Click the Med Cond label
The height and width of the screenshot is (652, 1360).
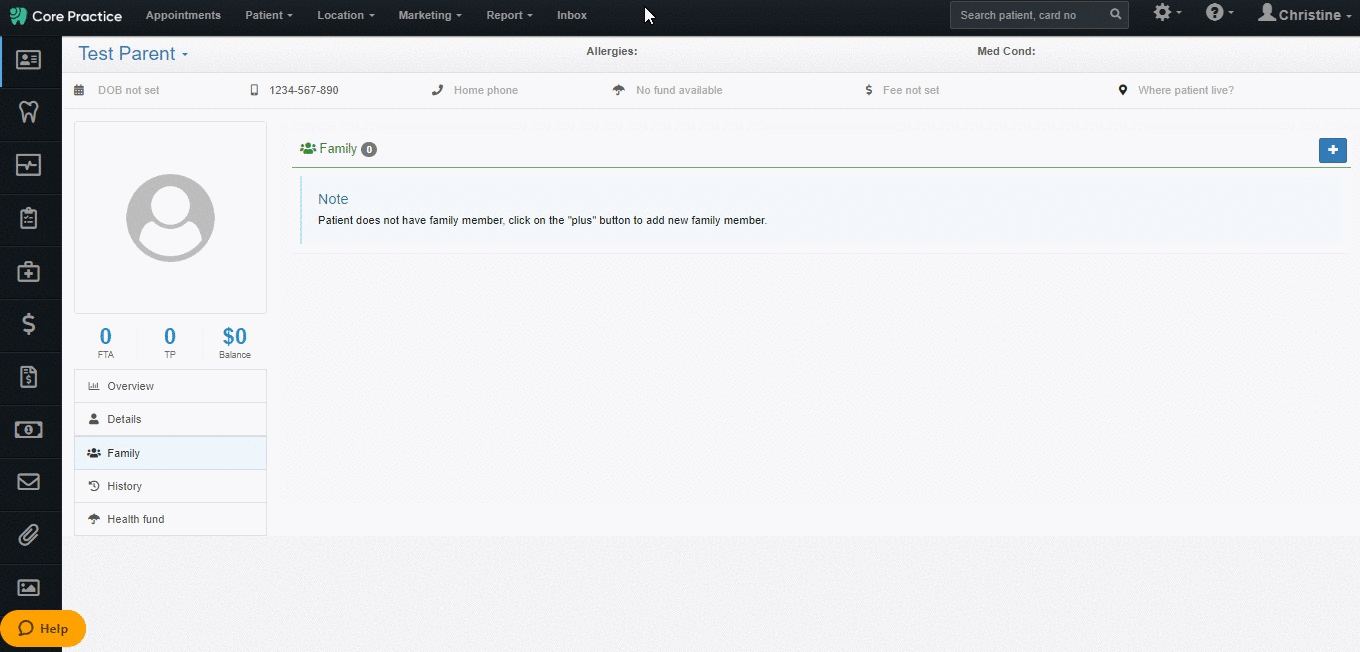click(1006, 51)
